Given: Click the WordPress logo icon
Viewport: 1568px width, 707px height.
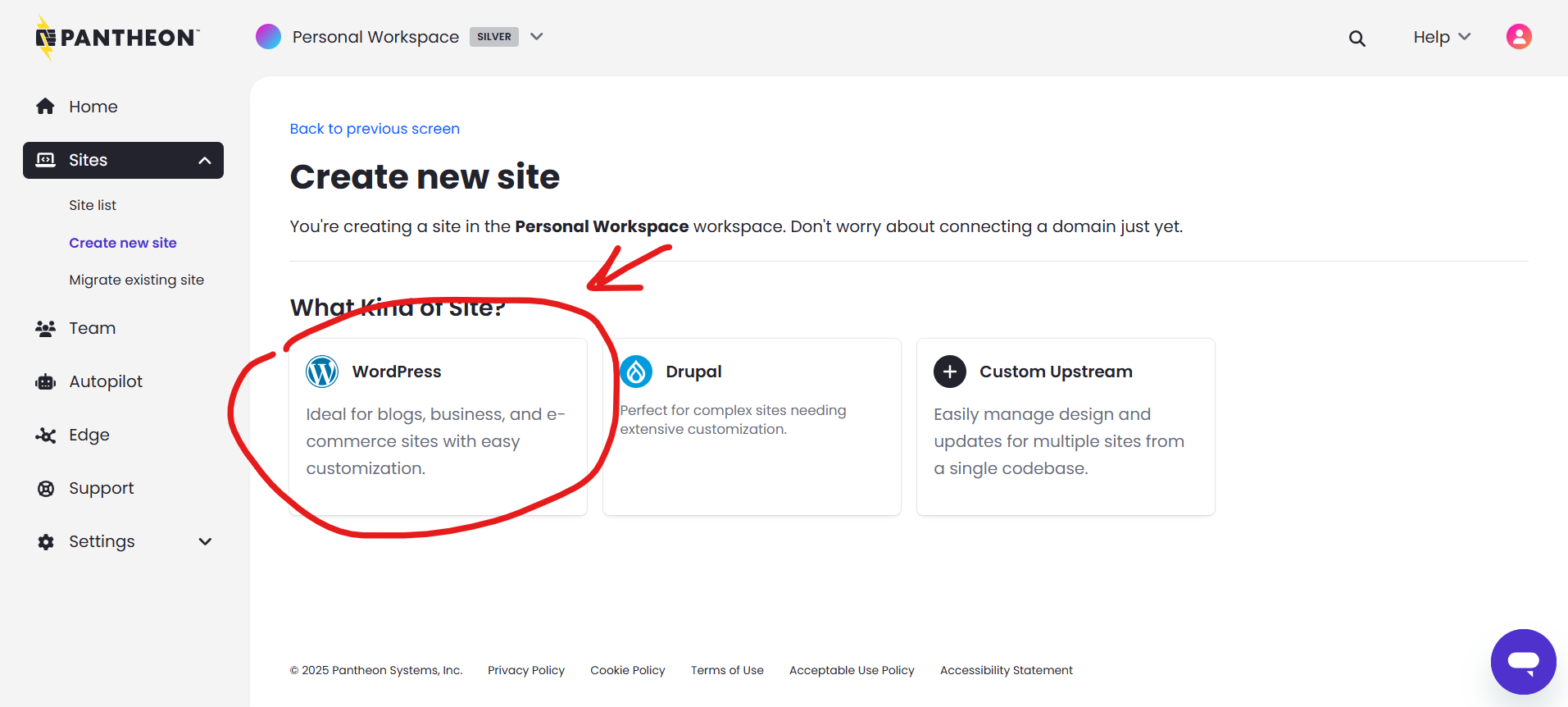Looking at the screenshot, I should 322,372.
